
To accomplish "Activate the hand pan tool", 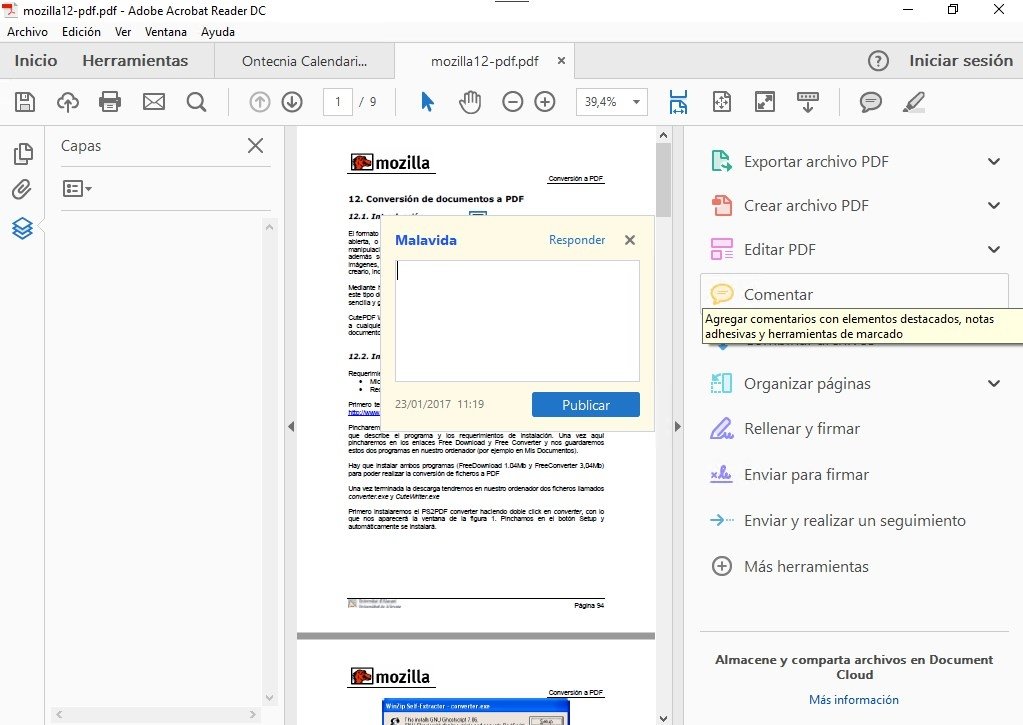I will (470, 102).
